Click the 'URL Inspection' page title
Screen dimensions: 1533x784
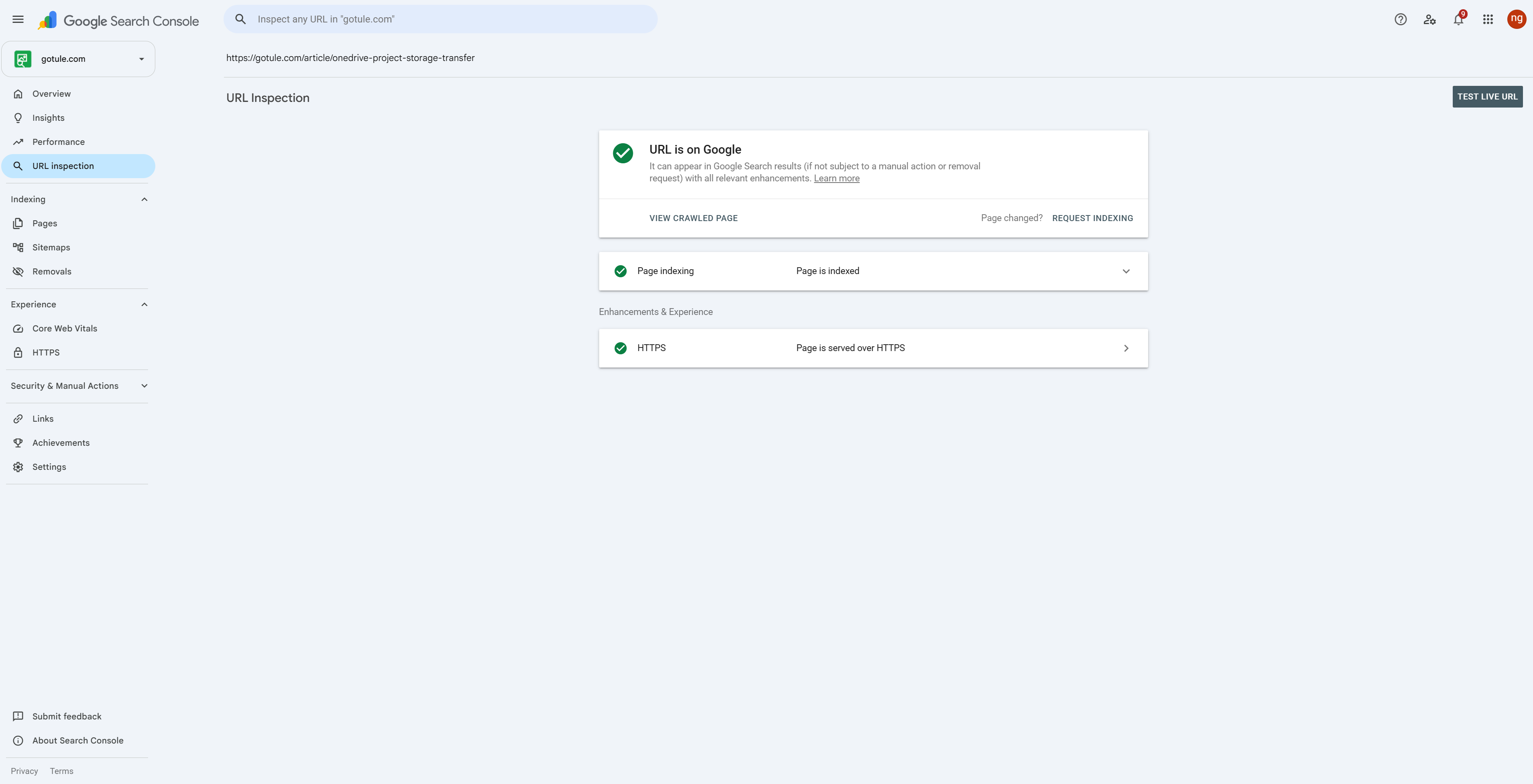pos(268,98)
